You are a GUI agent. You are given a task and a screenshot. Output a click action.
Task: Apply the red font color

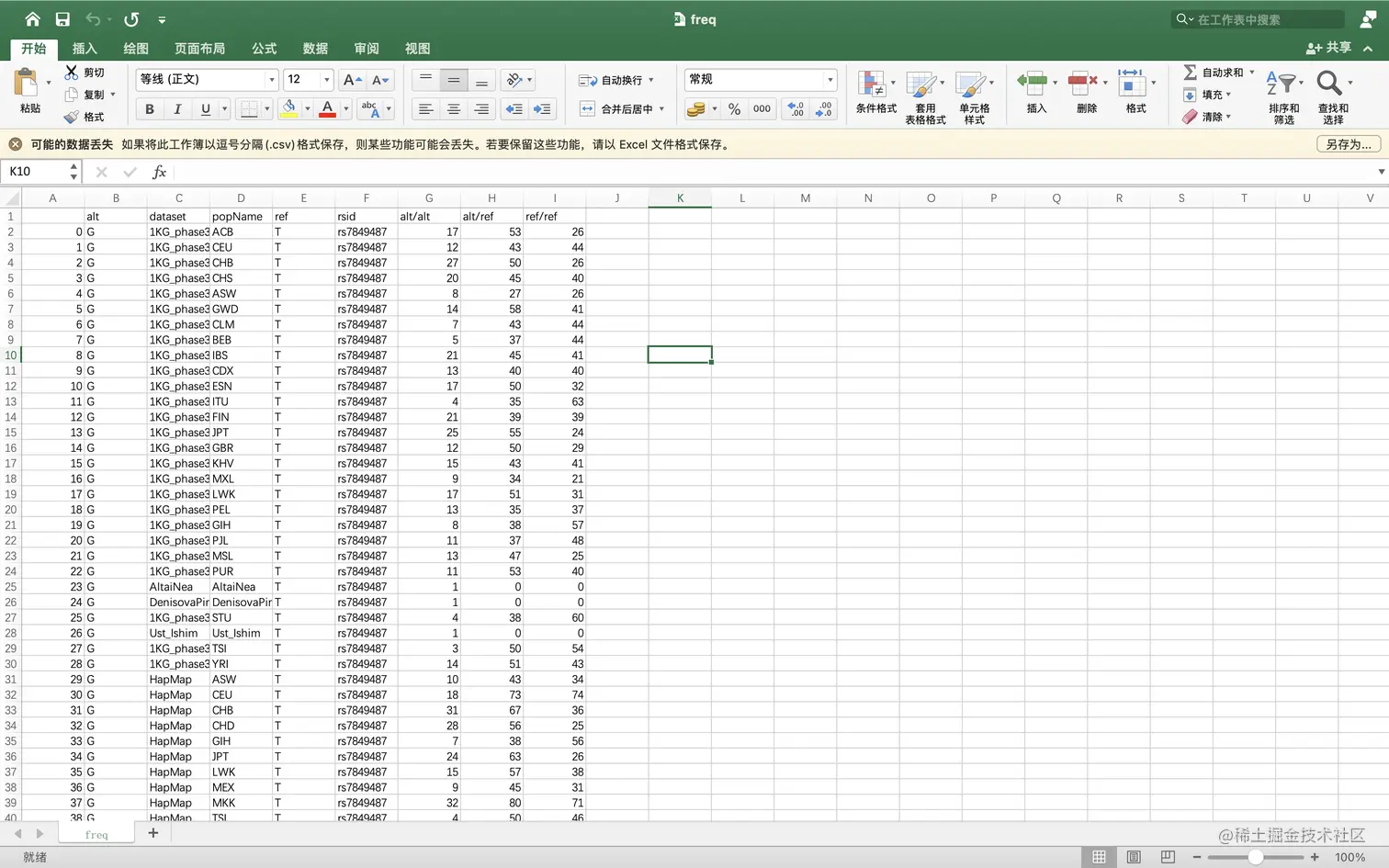point(328,109)
